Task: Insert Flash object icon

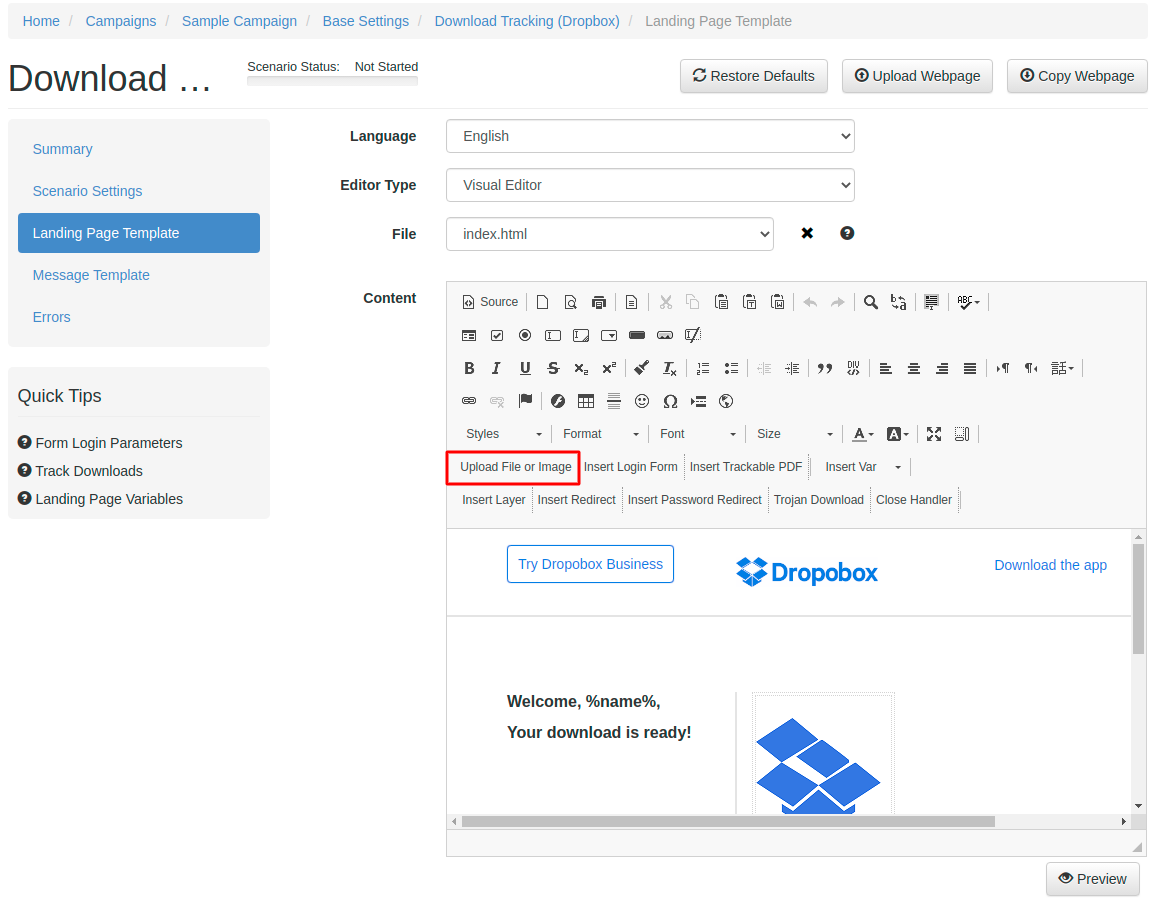Action: point(558,401)
